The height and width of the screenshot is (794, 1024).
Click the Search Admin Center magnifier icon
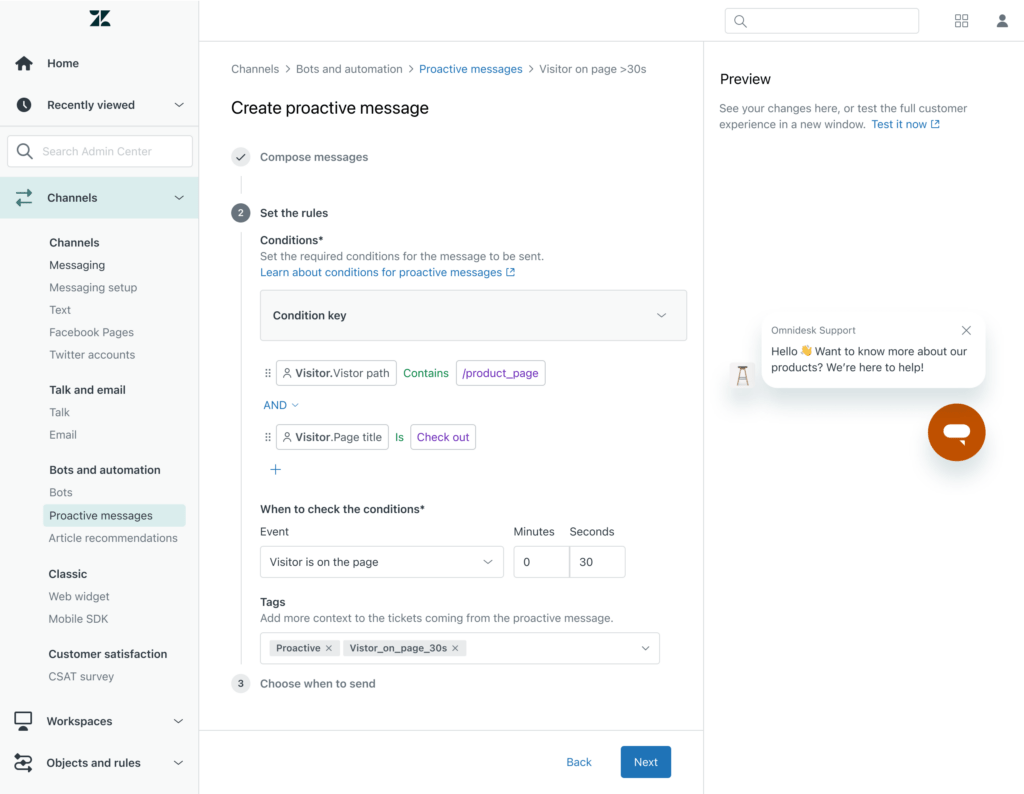25,151
